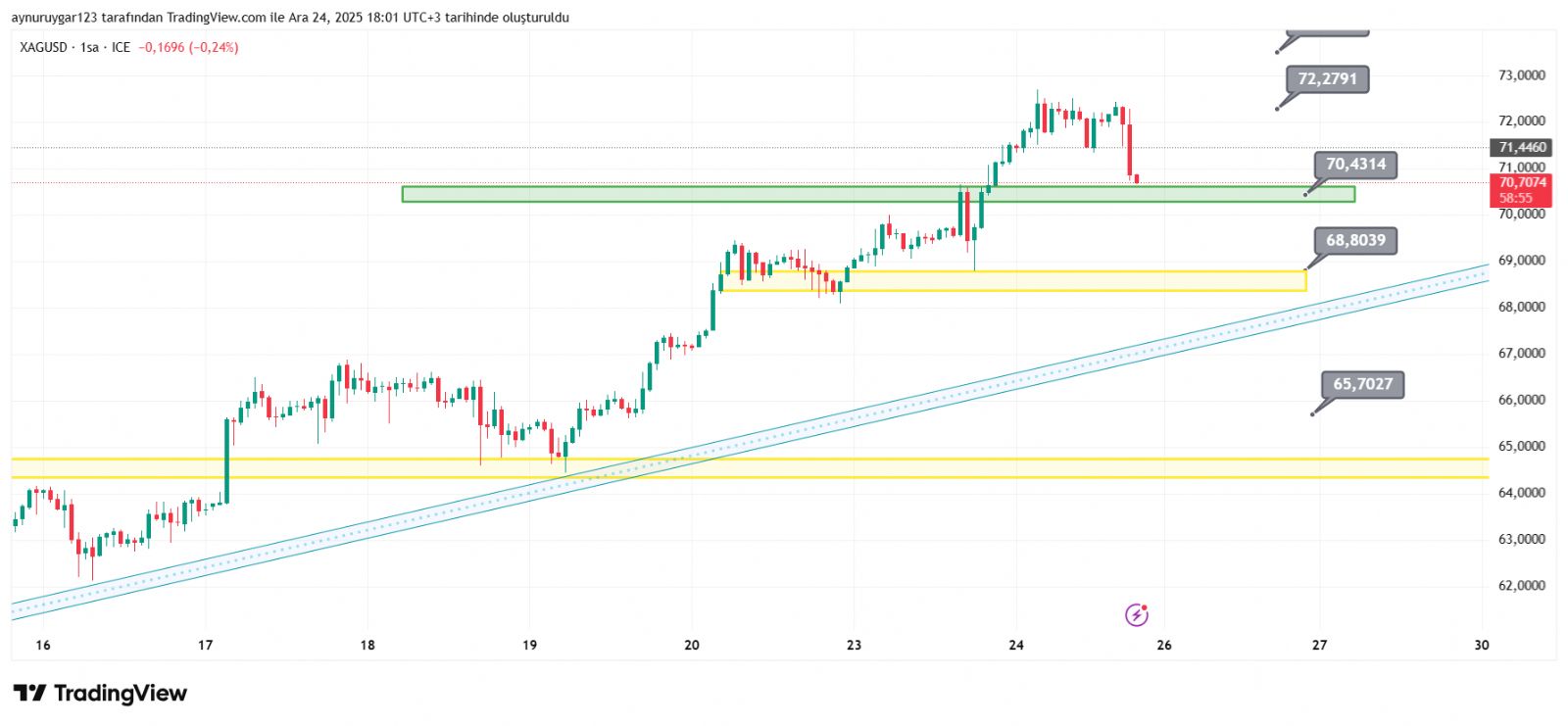
Task: Click the red 70,7074 current price tag
Action: (x=1522, y=183)
